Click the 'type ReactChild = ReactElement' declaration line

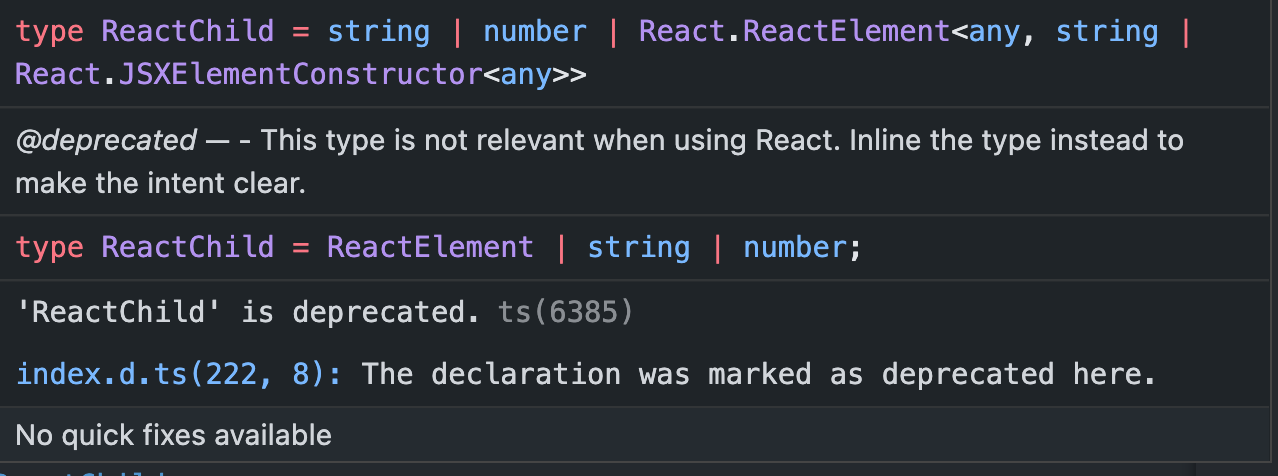tap(439, 247)
